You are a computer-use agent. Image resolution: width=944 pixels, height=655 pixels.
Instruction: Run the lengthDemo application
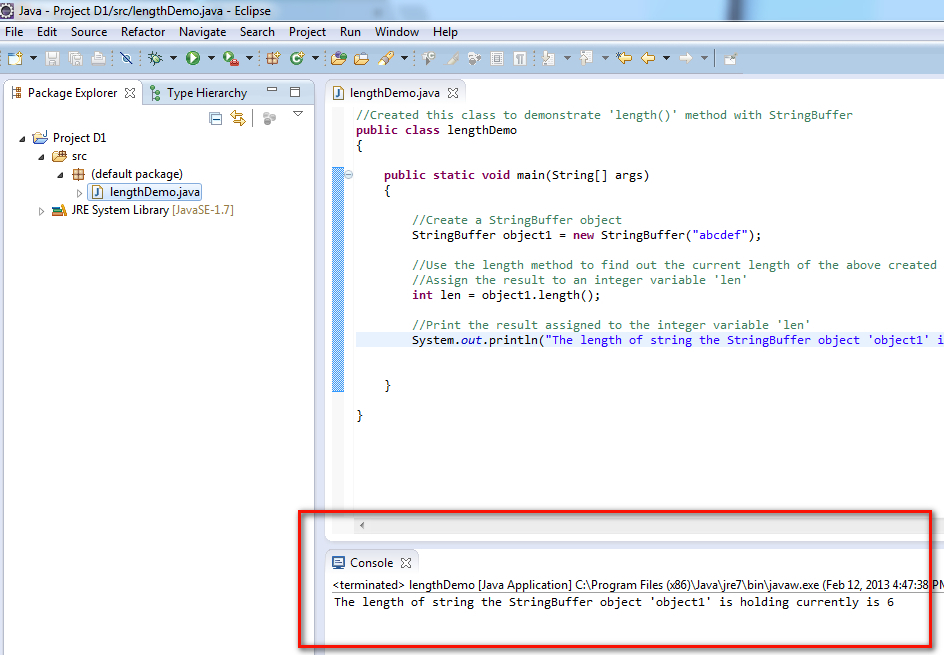point(195,58)
